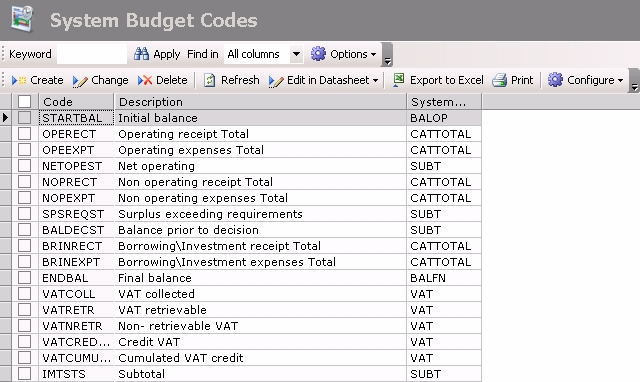
Task: Open the Edit in Datasheet dropdown arrow
Action: pos(375,80)
